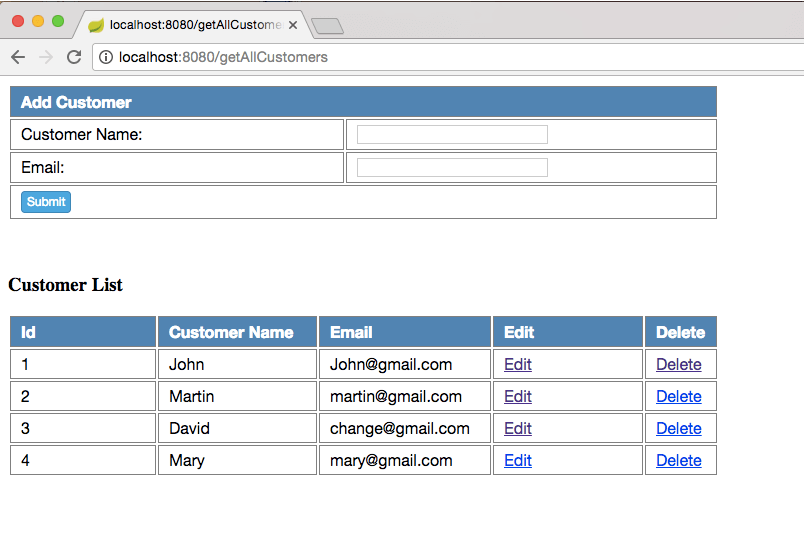Click the site info icon in address bar
Screen dimensions: 804x555
pos(106,57)
